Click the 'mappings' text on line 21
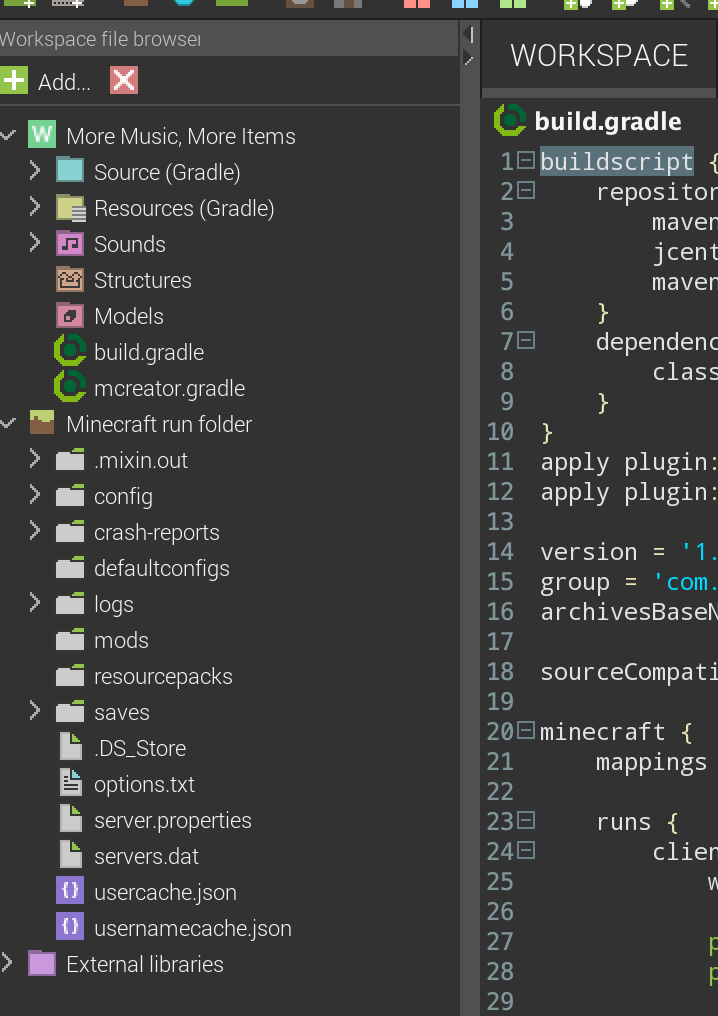The height and width of the screenshot is (1016, 718). point(651,763)
